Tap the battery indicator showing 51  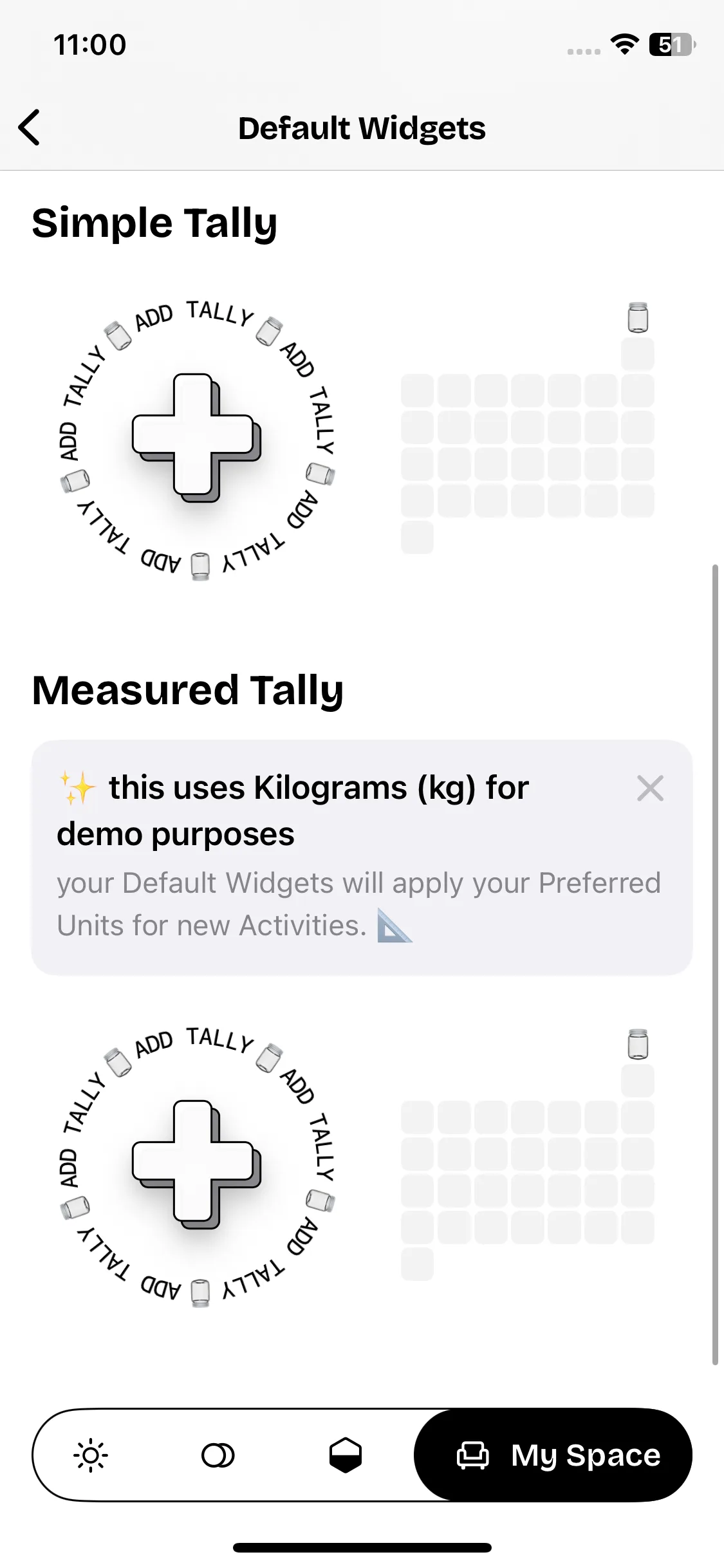coord(671,44)
